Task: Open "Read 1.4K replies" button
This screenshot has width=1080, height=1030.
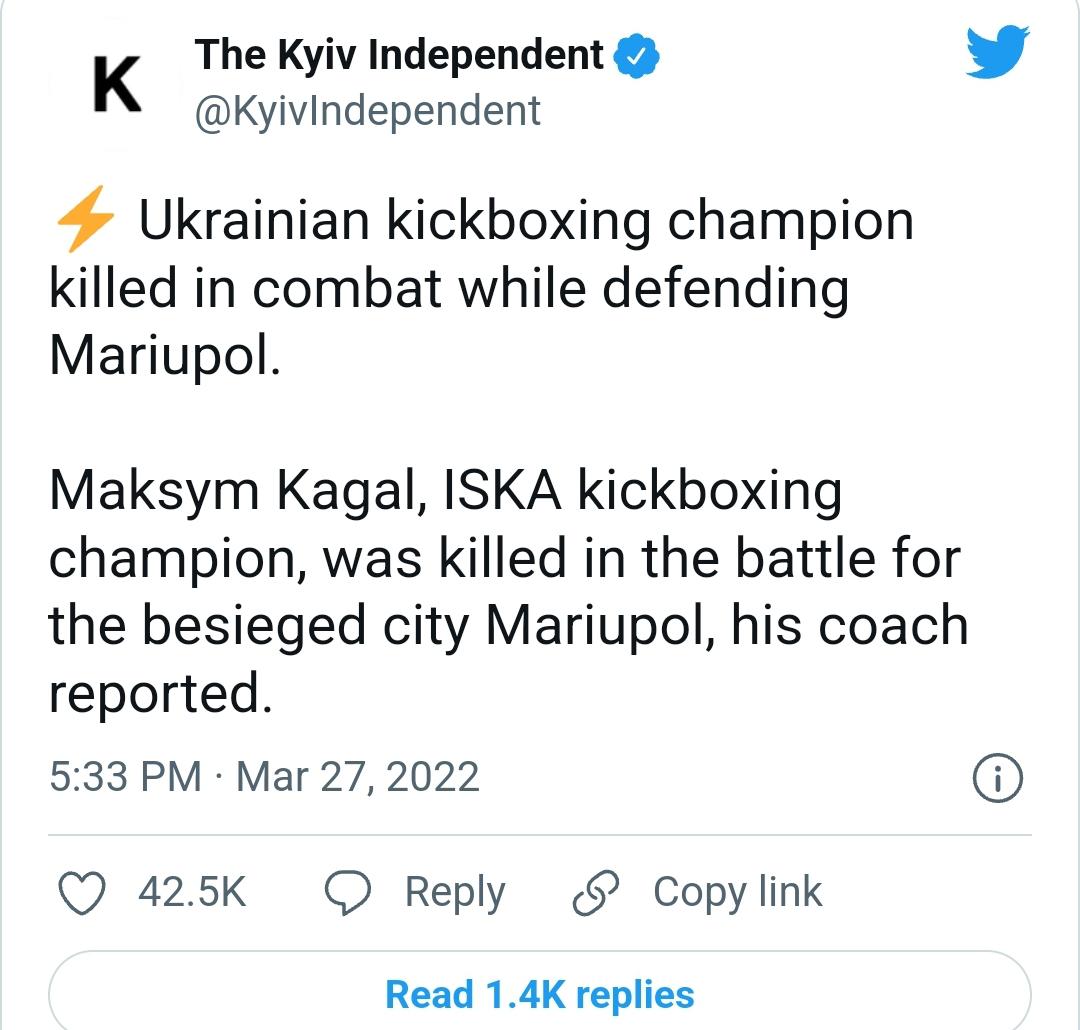Action: [x=539, y=995]
